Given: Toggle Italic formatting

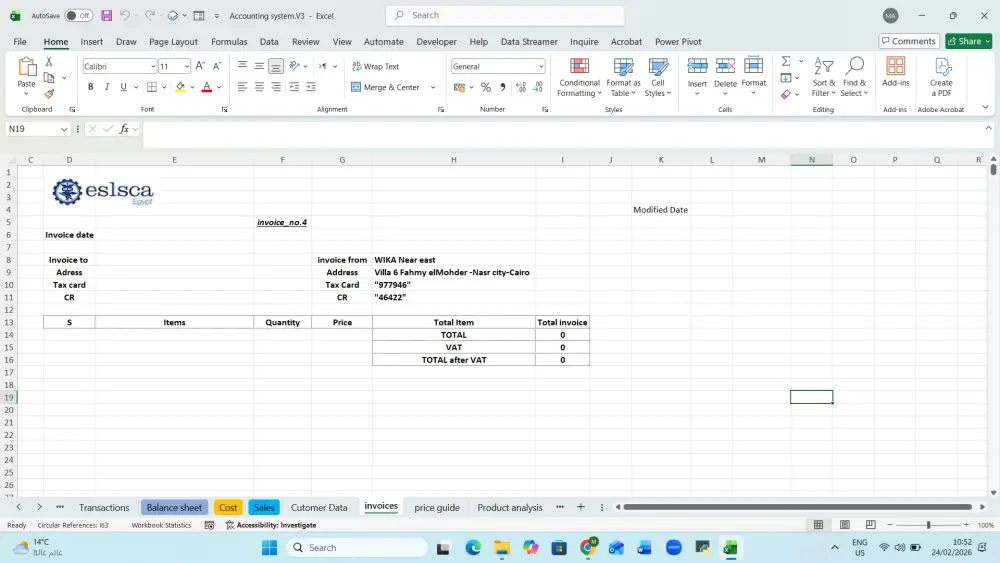Looking at the screenshot, I should pos(107,87).
